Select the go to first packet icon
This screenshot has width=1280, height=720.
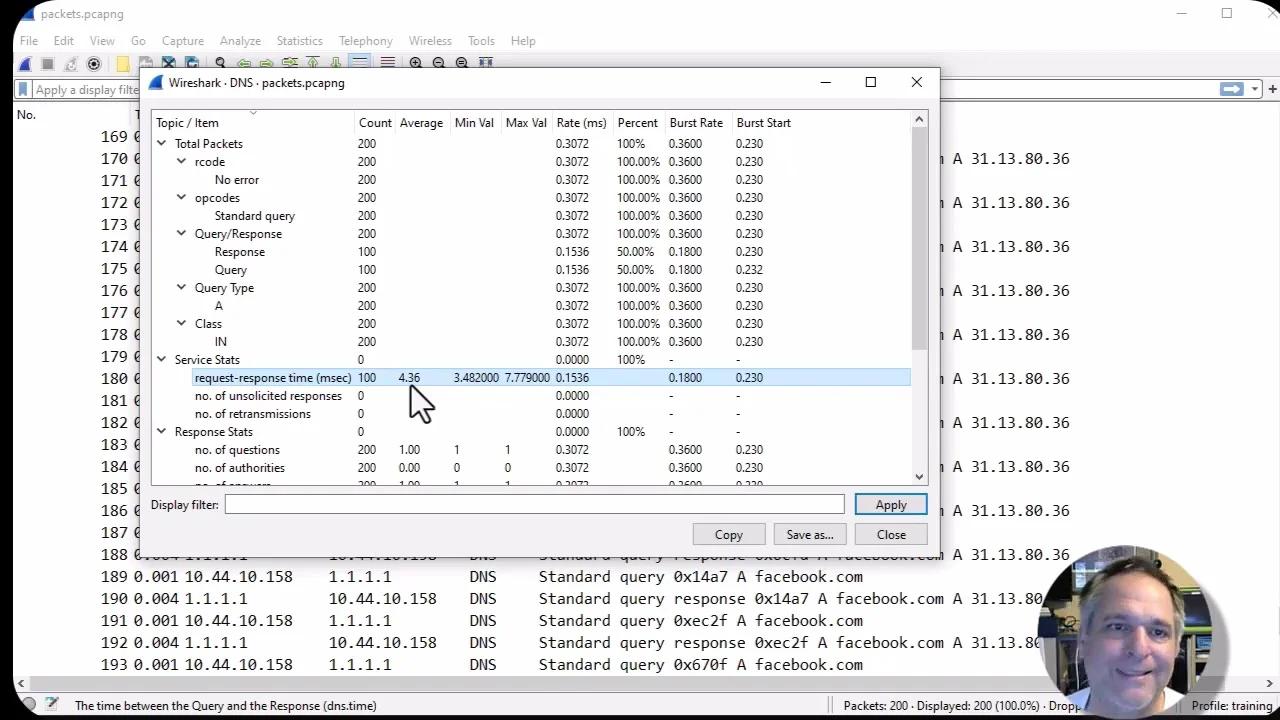[312, 63]
